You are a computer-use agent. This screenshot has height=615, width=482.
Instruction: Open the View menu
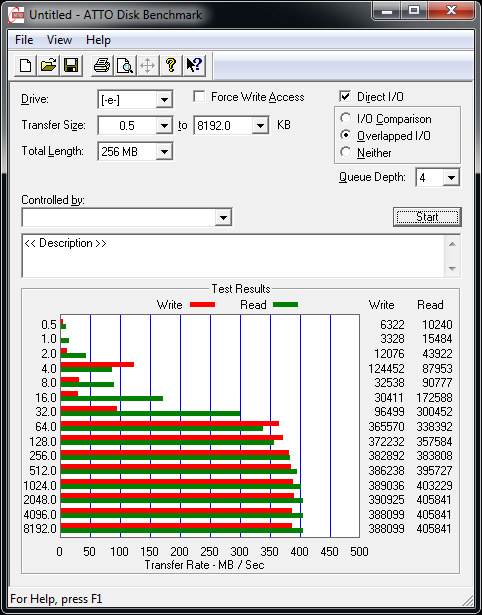[59, 40]
